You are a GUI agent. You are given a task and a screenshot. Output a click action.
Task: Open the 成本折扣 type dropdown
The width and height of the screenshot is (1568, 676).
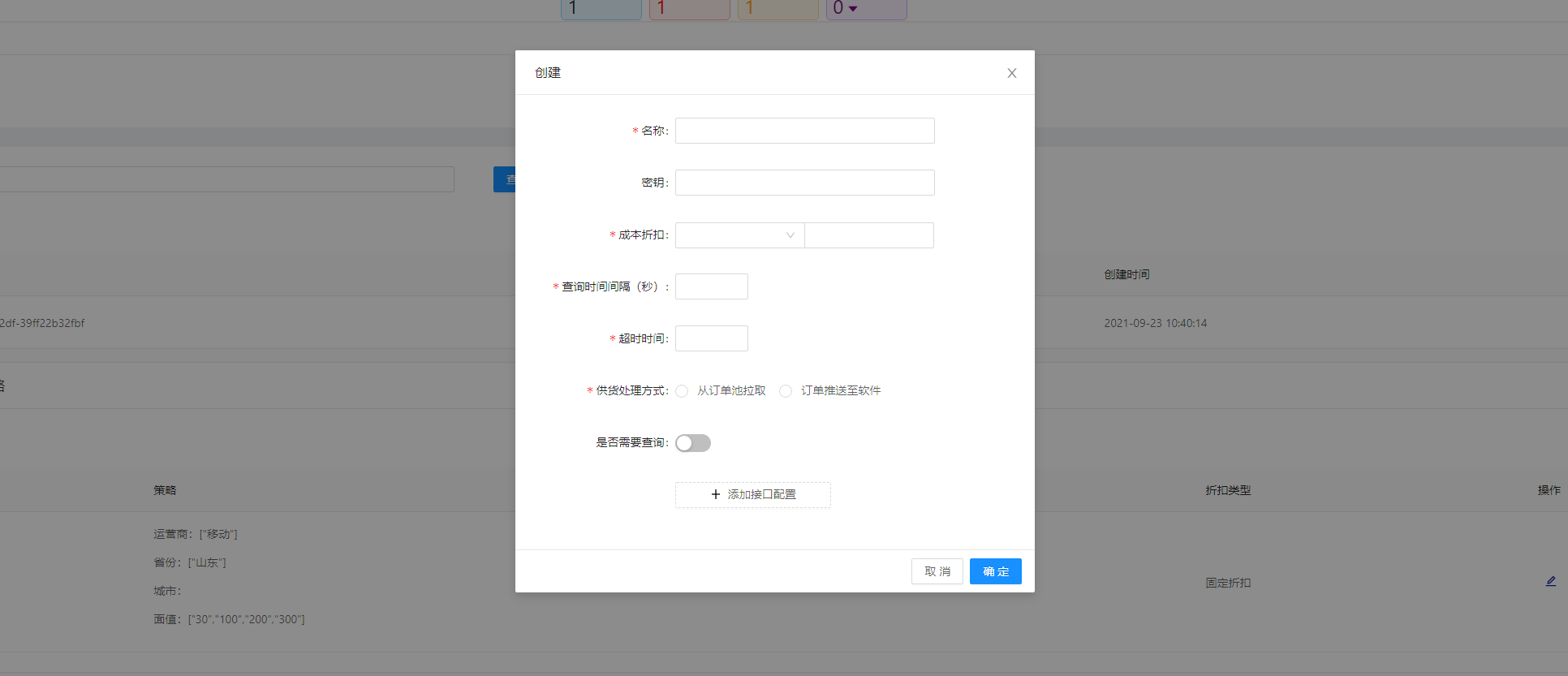click(x=740, y=235)
